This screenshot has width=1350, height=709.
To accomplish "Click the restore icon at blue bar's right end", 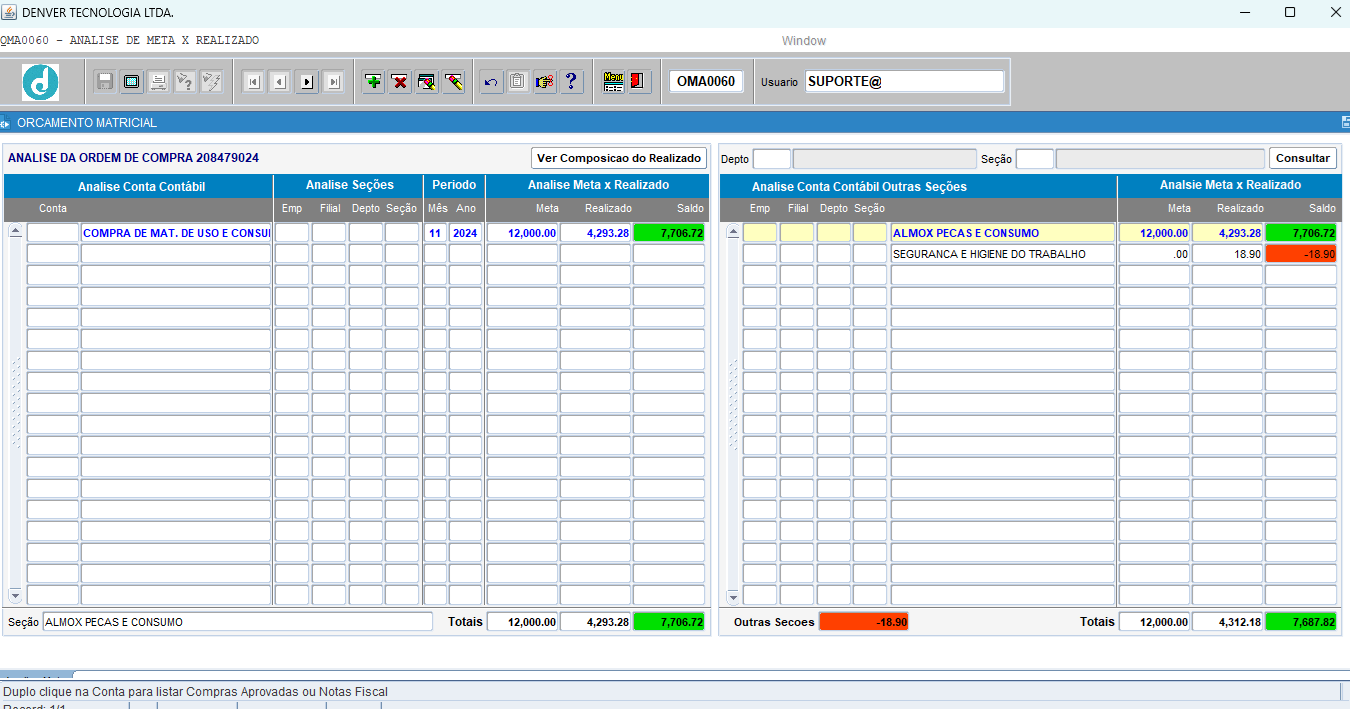I will tap(1345, 122).
